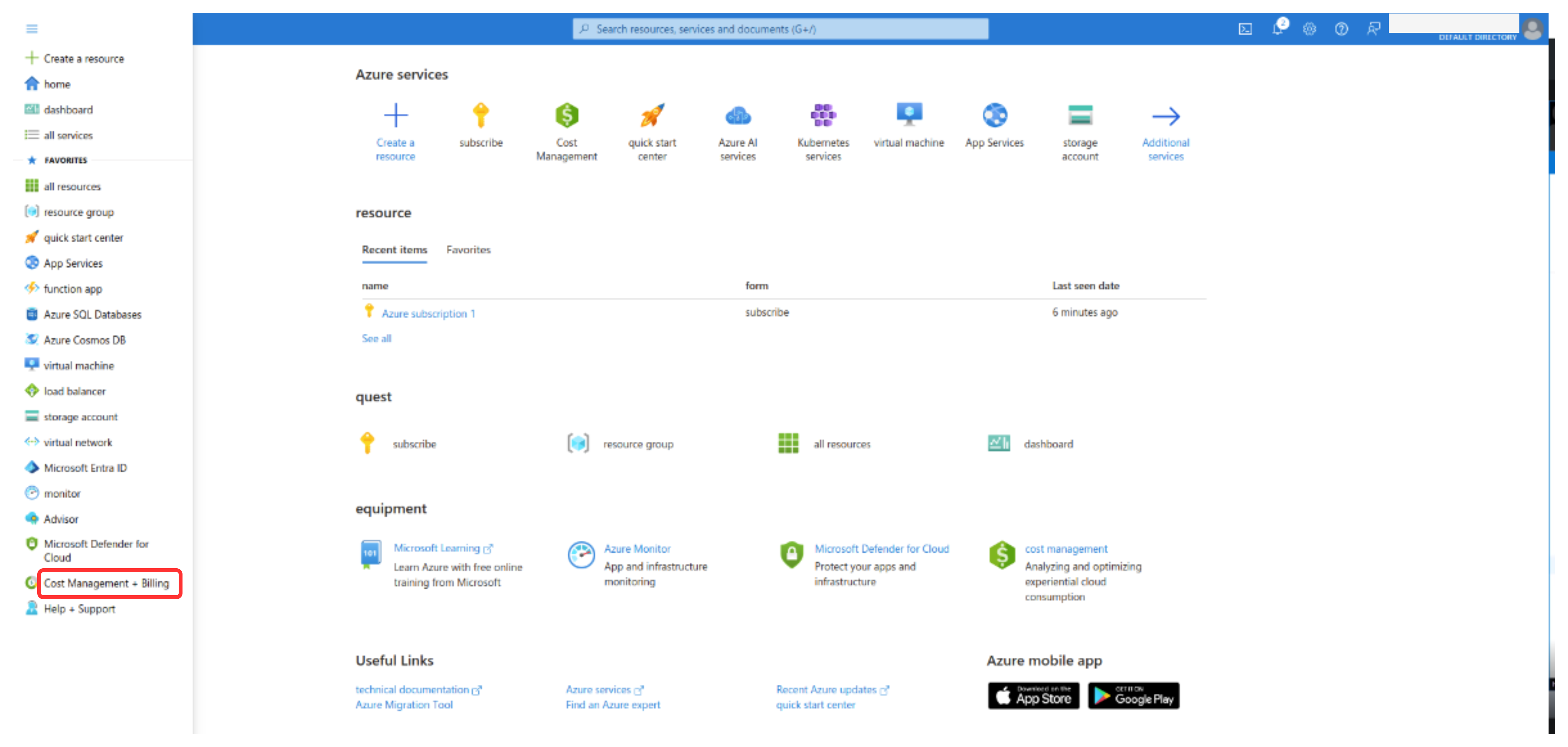Switch to the Recent items tab

point(395,250)
